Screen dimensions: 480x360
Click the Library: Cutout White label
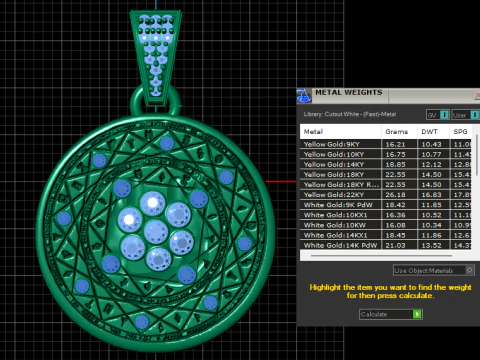350,114
